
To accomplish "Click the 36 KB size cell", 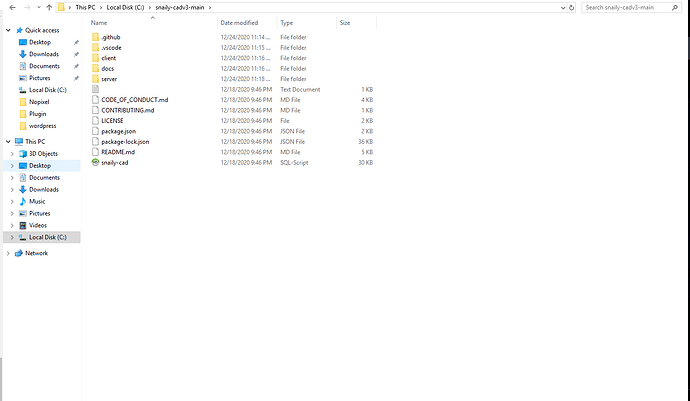I will tap(365, 142).
